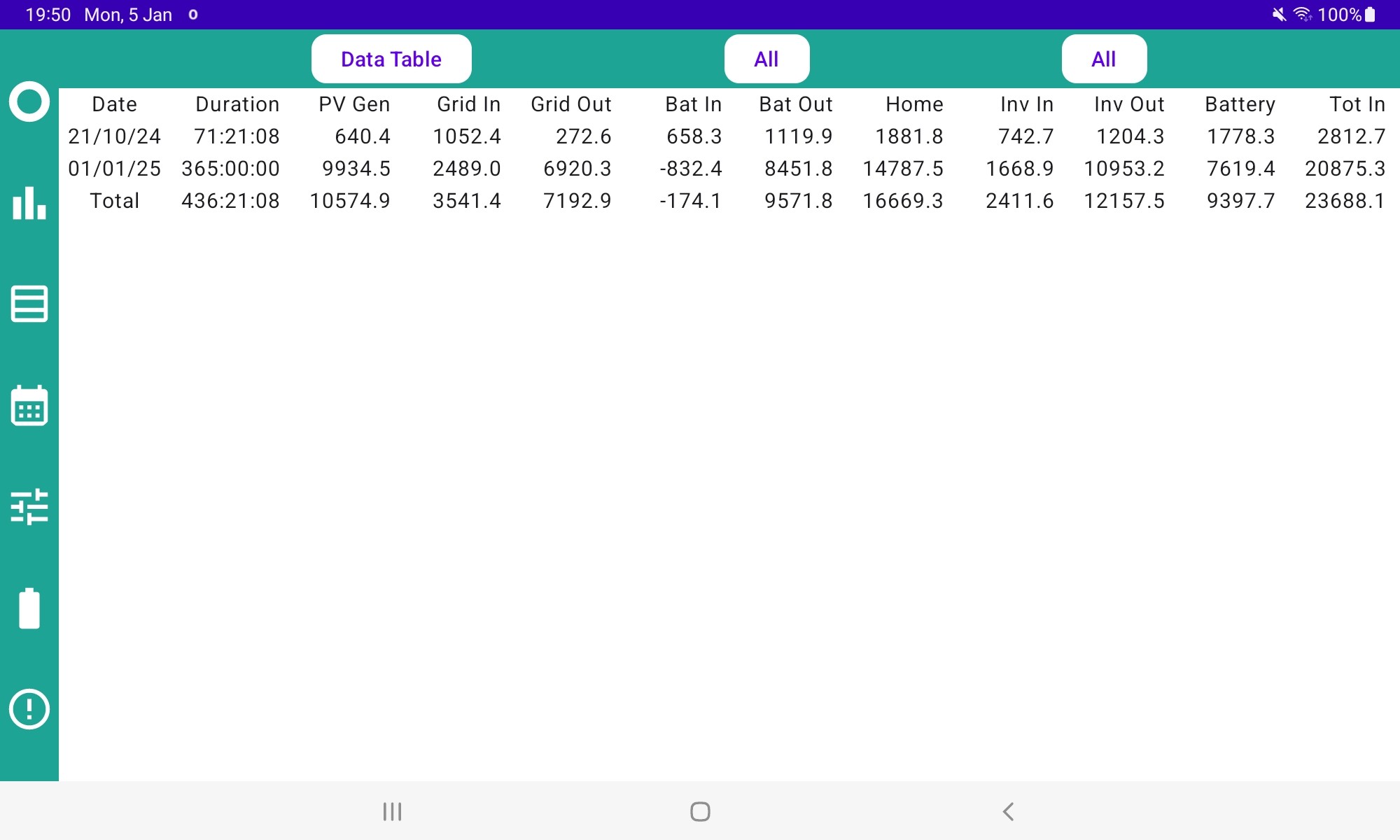The height and width of the screenshot is (840, 1400).
Task: Click duration value 365:00:00
Action: pyautogui.click(x=230, y=169)
